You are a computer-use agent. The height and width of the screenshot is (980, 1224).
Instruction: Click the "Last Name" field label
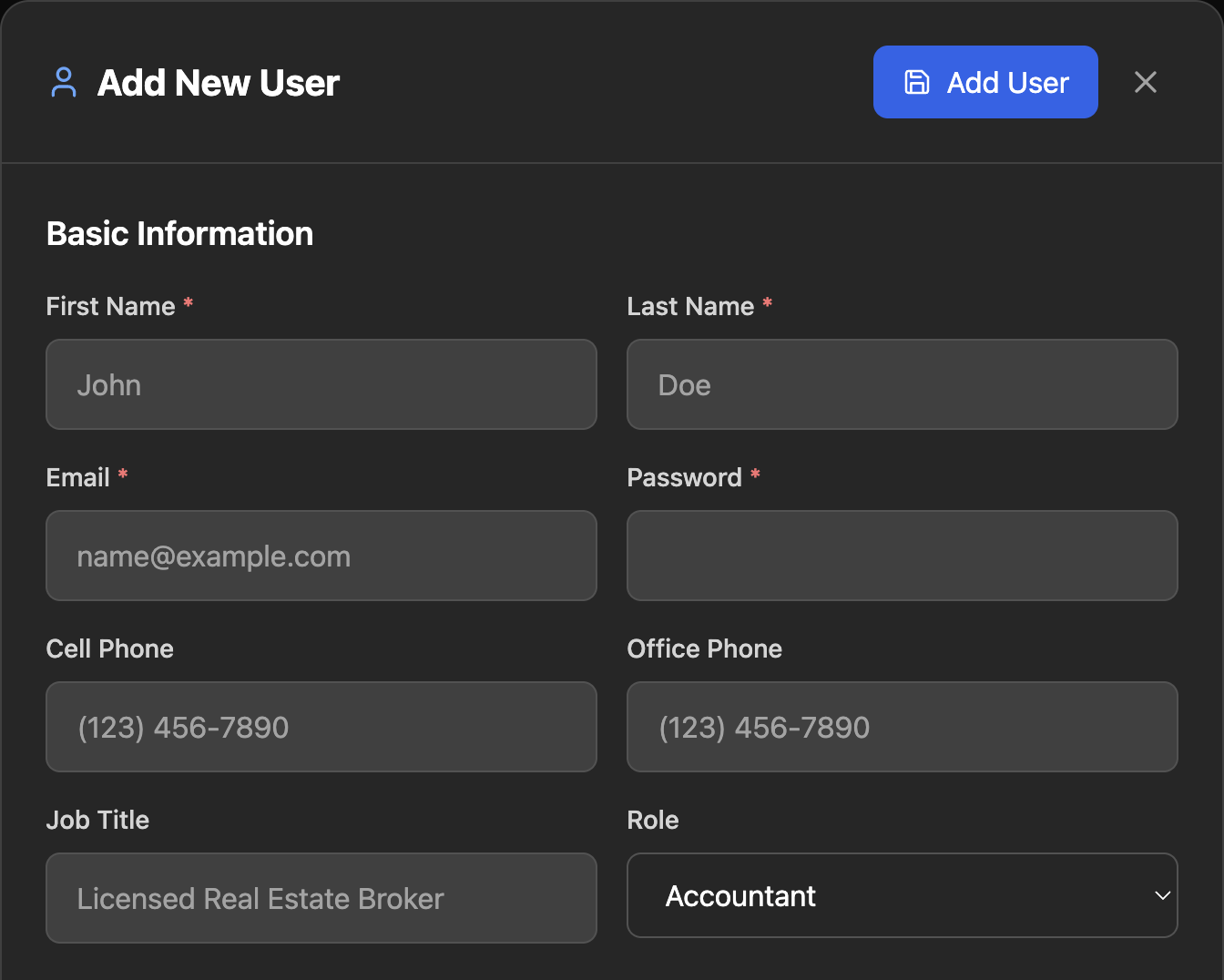coord(690,306)
